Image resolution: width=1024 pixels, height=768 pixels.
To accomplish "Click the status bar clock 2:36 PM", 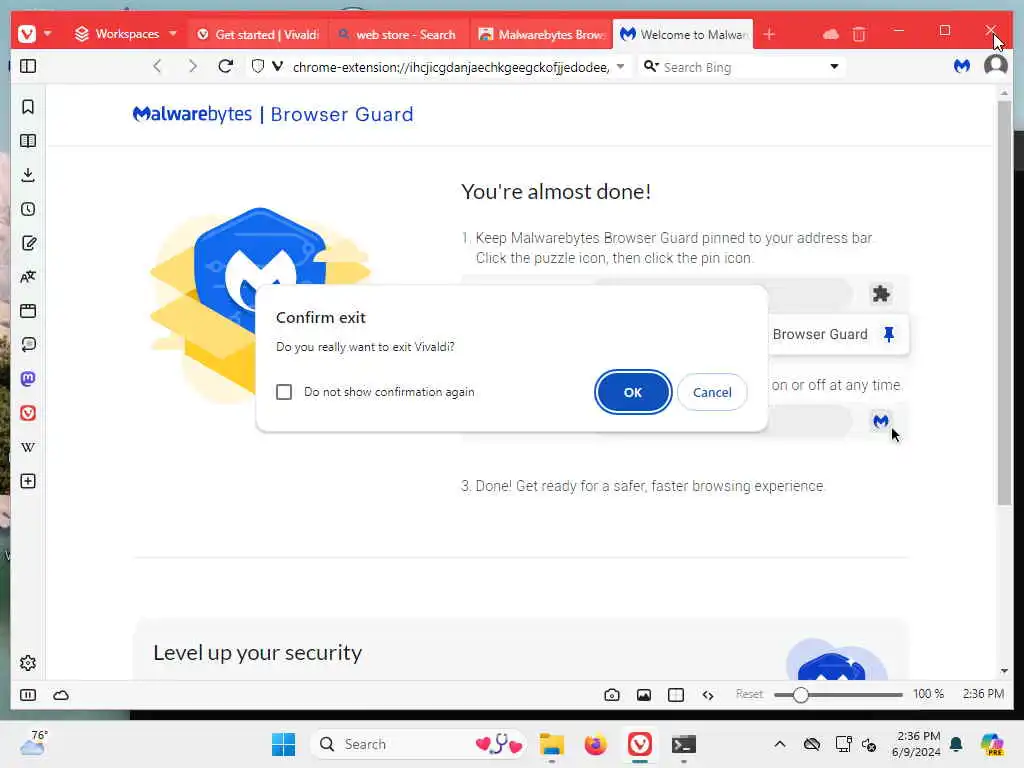I will coord(983,694).
